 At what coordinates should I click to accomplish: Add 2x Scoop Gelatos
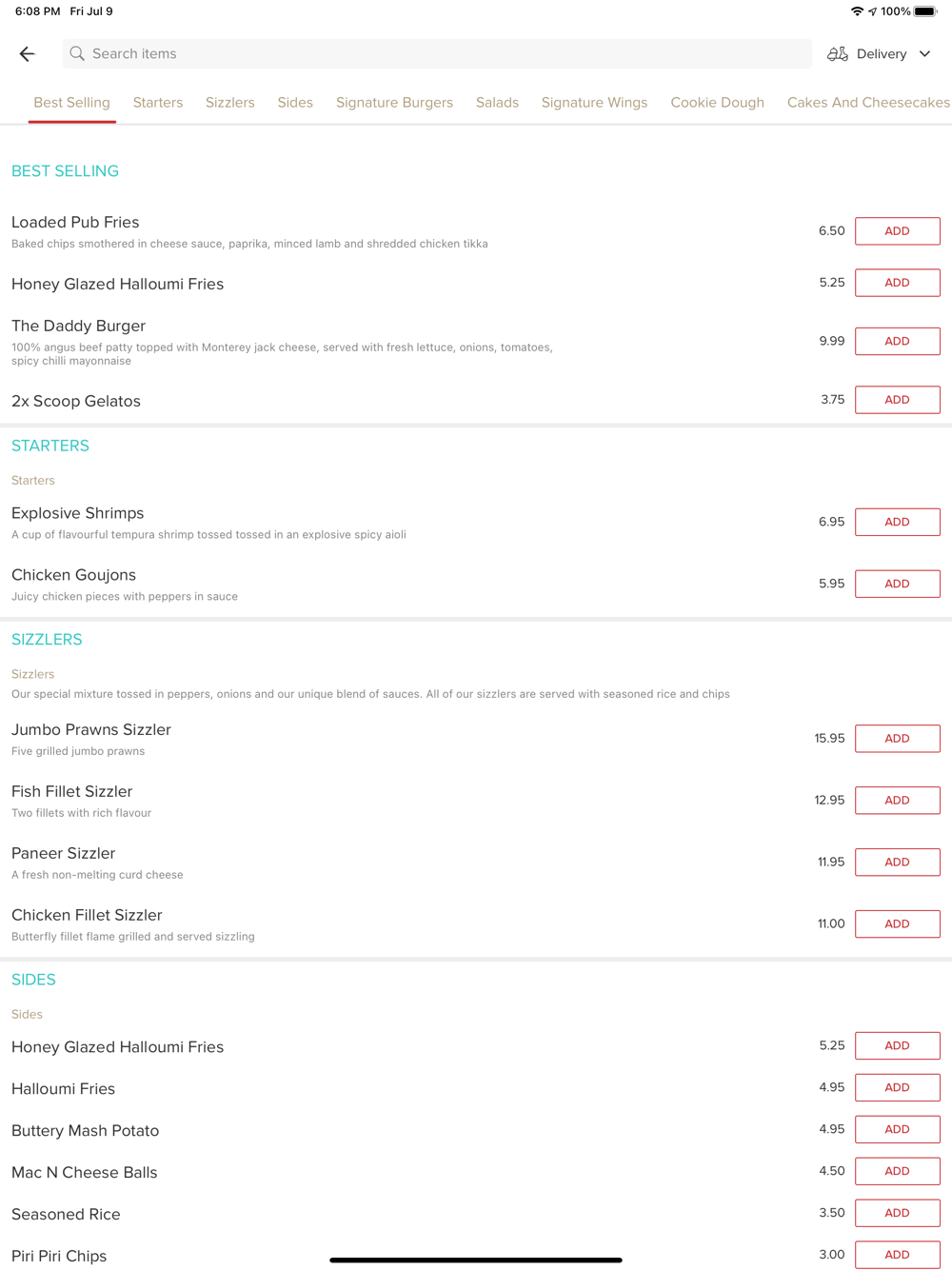click(897, 400)
